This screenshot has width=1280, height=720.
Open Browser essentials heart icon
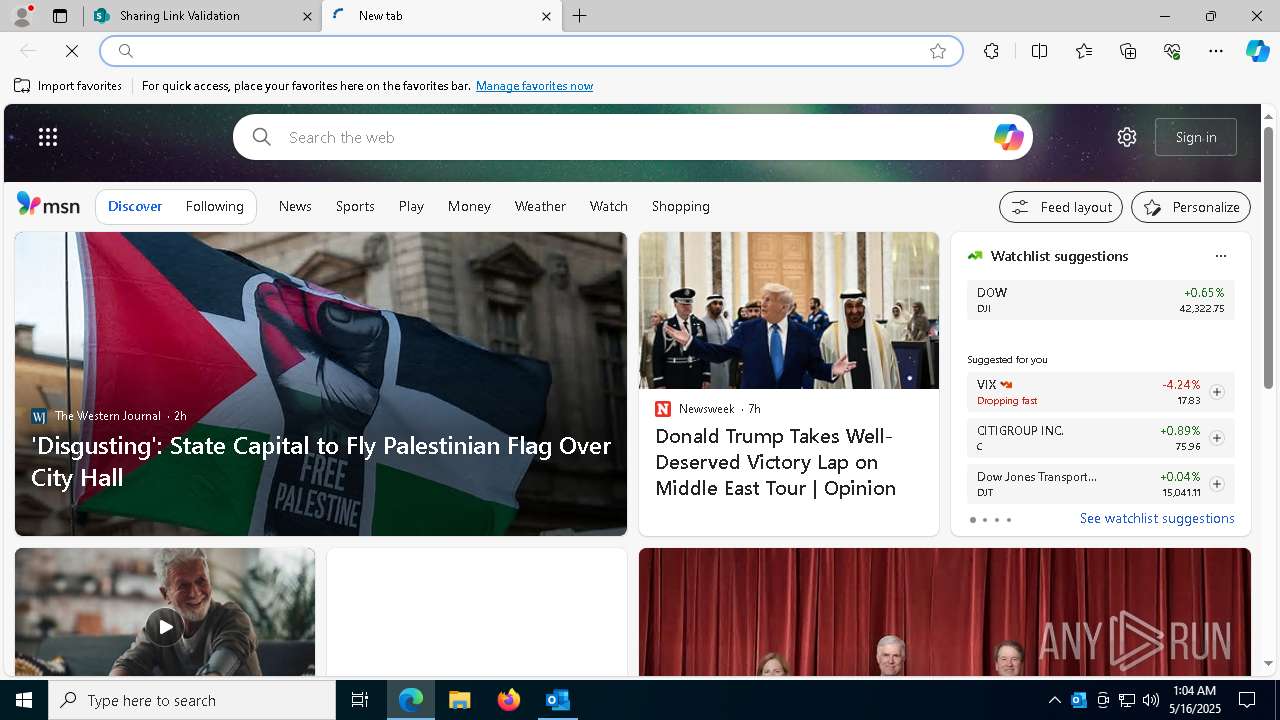point(1172,51)
